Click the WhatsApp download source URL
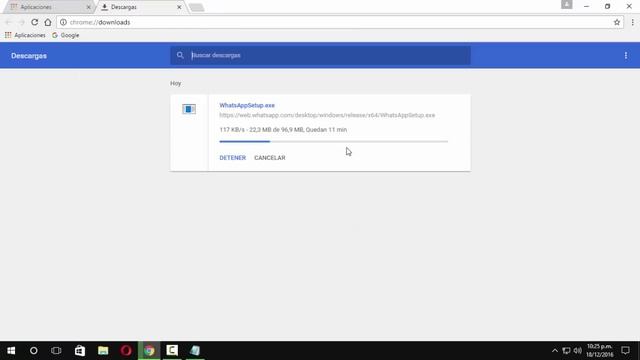This screenshot has height=360, width=640. (327, 115)
